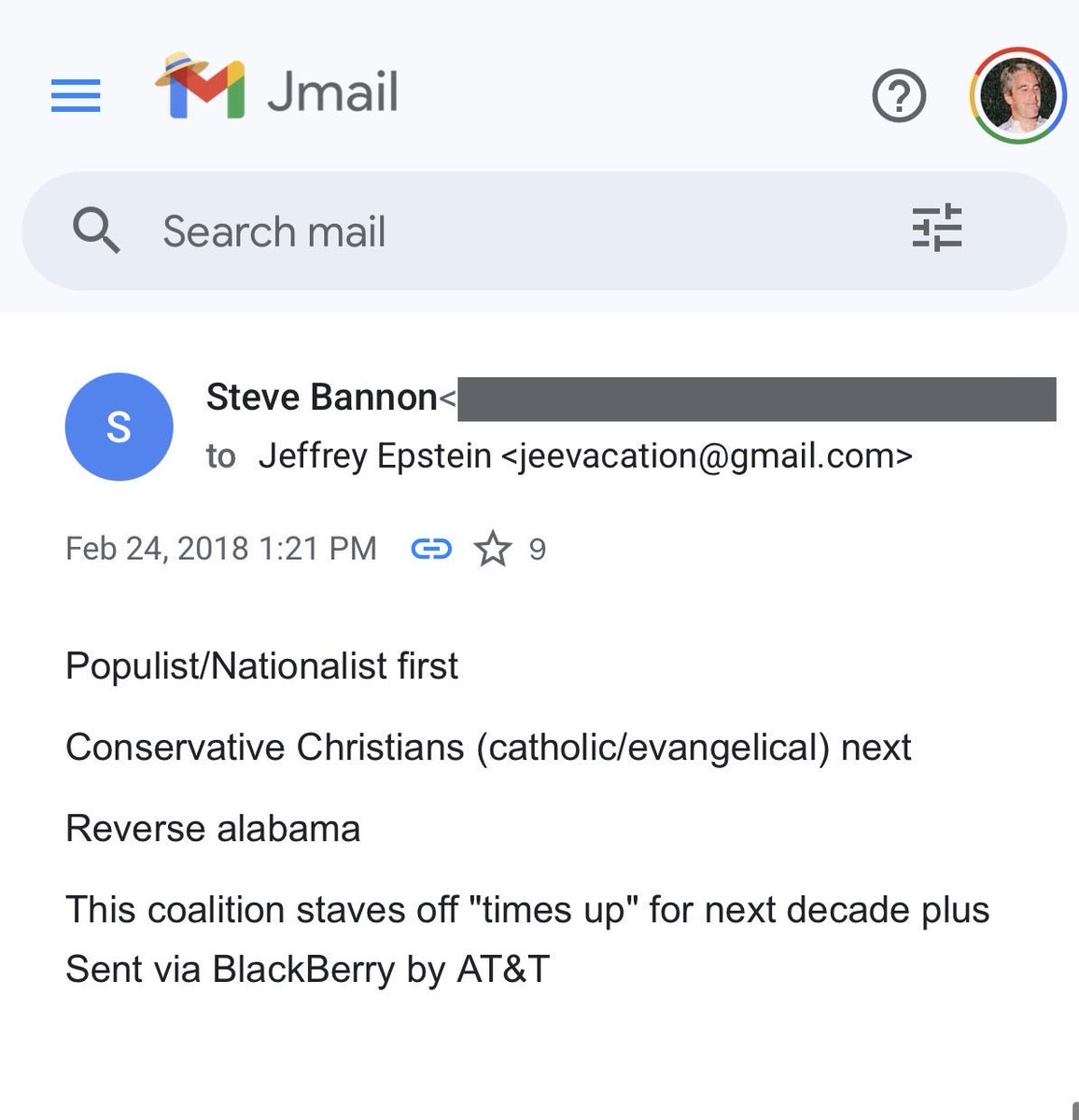Click the star count number 9
This screenshot has height=1120, width=1079.
pyautogui.click(x=538, y=550)
